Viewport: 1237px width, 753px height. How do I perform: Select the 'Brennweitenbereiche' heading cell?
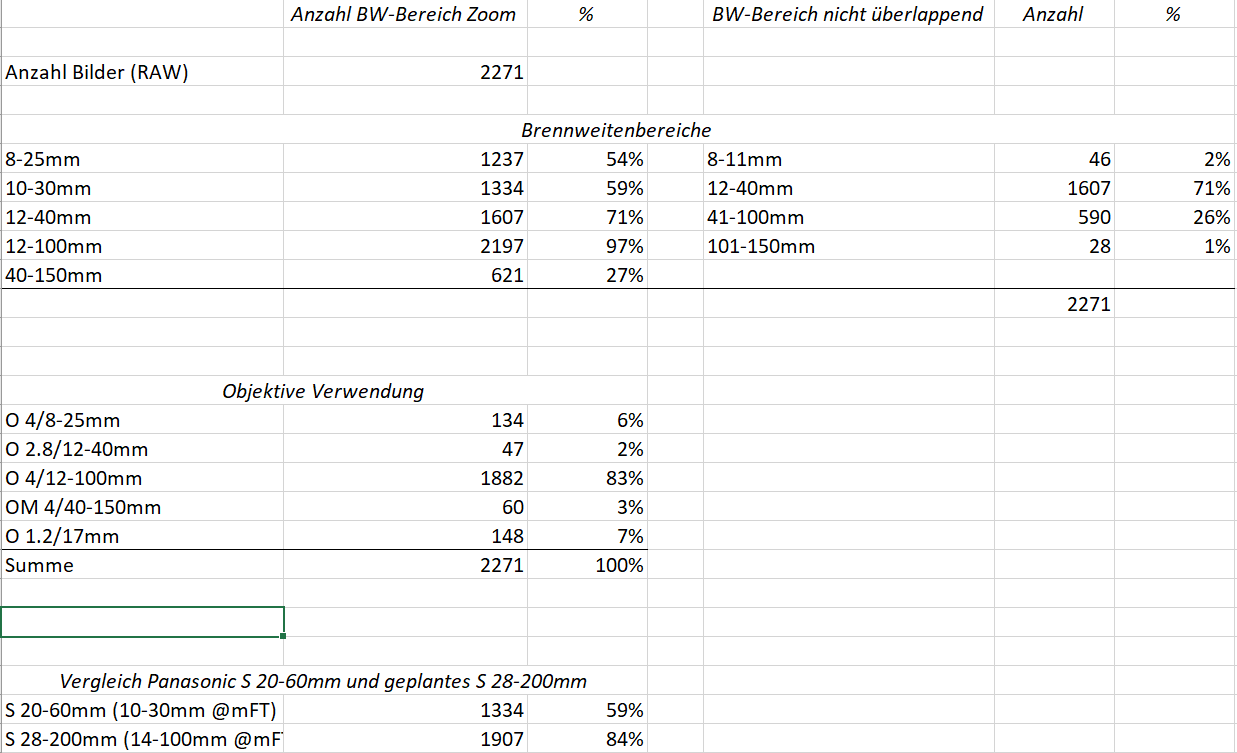(x=615, y=130)
